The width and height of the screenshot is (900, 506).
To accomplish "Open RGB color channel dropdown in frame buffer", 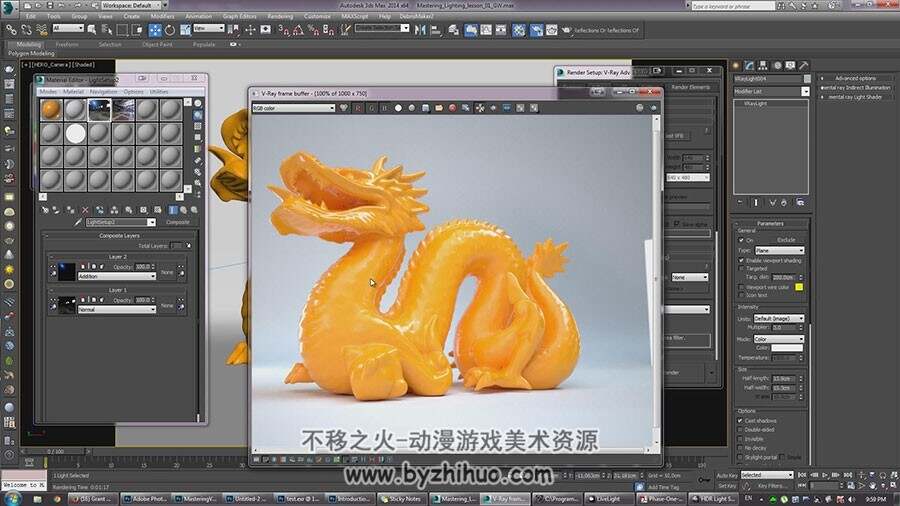I will [x=294, y=108].
